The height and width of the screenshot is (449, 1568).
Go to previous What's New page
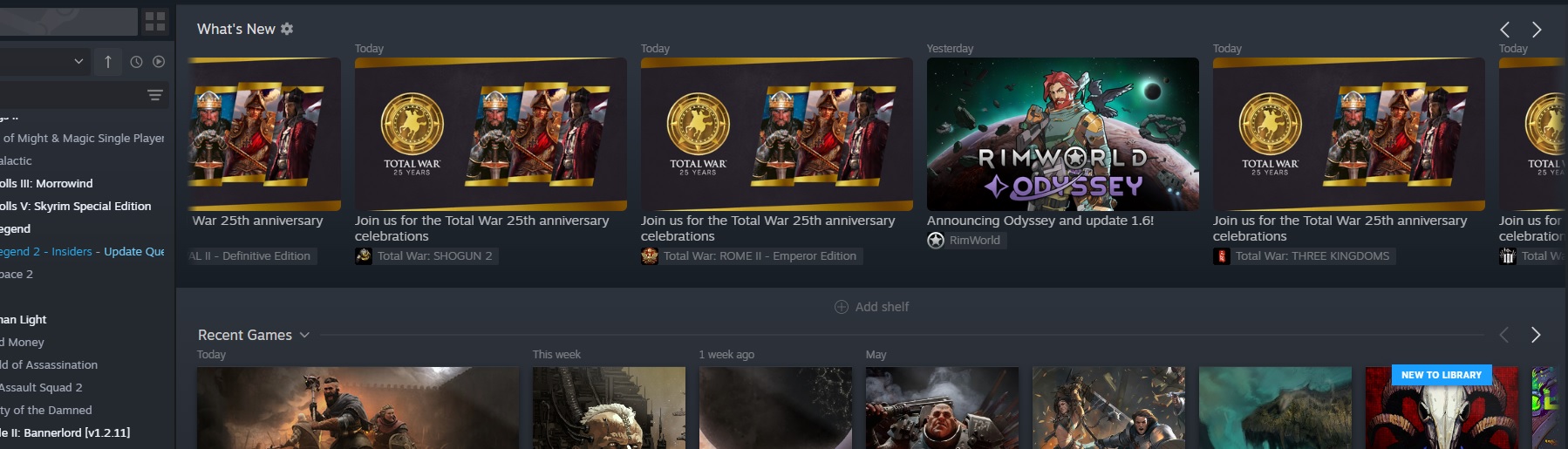(1504, 30)
